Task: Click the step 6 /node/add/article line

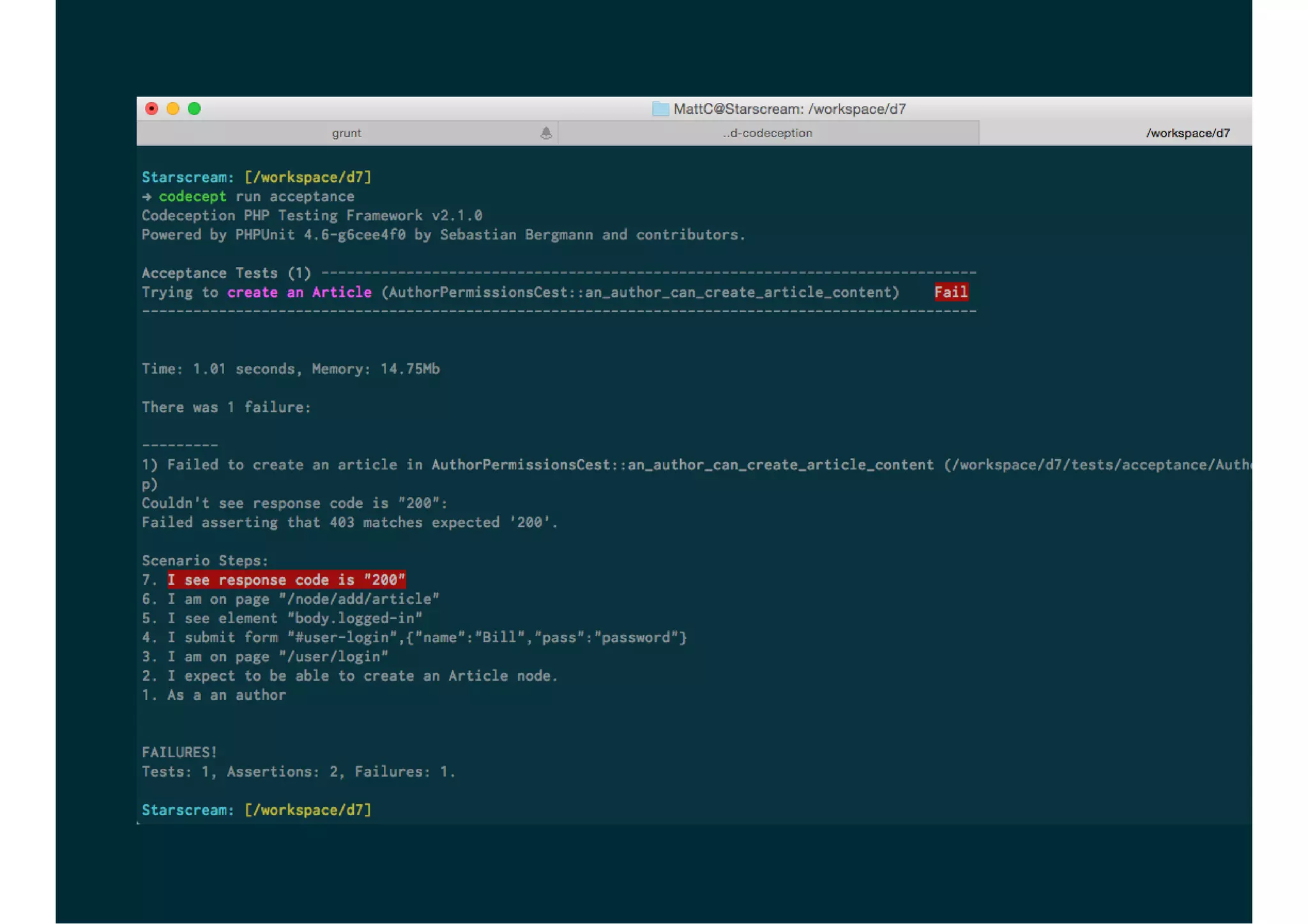Action: (x=291, y=599)
